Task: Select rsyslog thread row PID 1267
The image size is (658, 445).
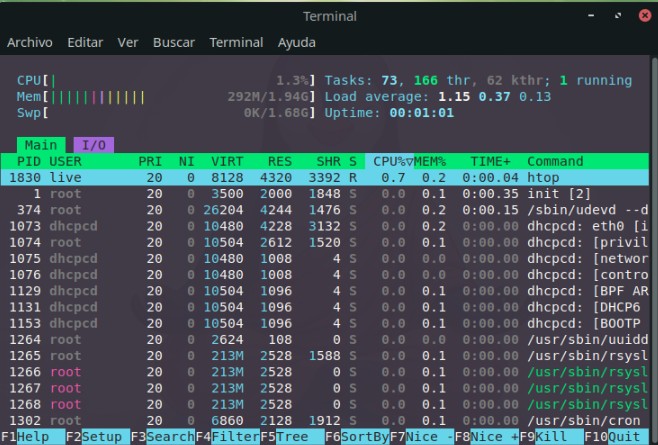Action: (325, 388)
